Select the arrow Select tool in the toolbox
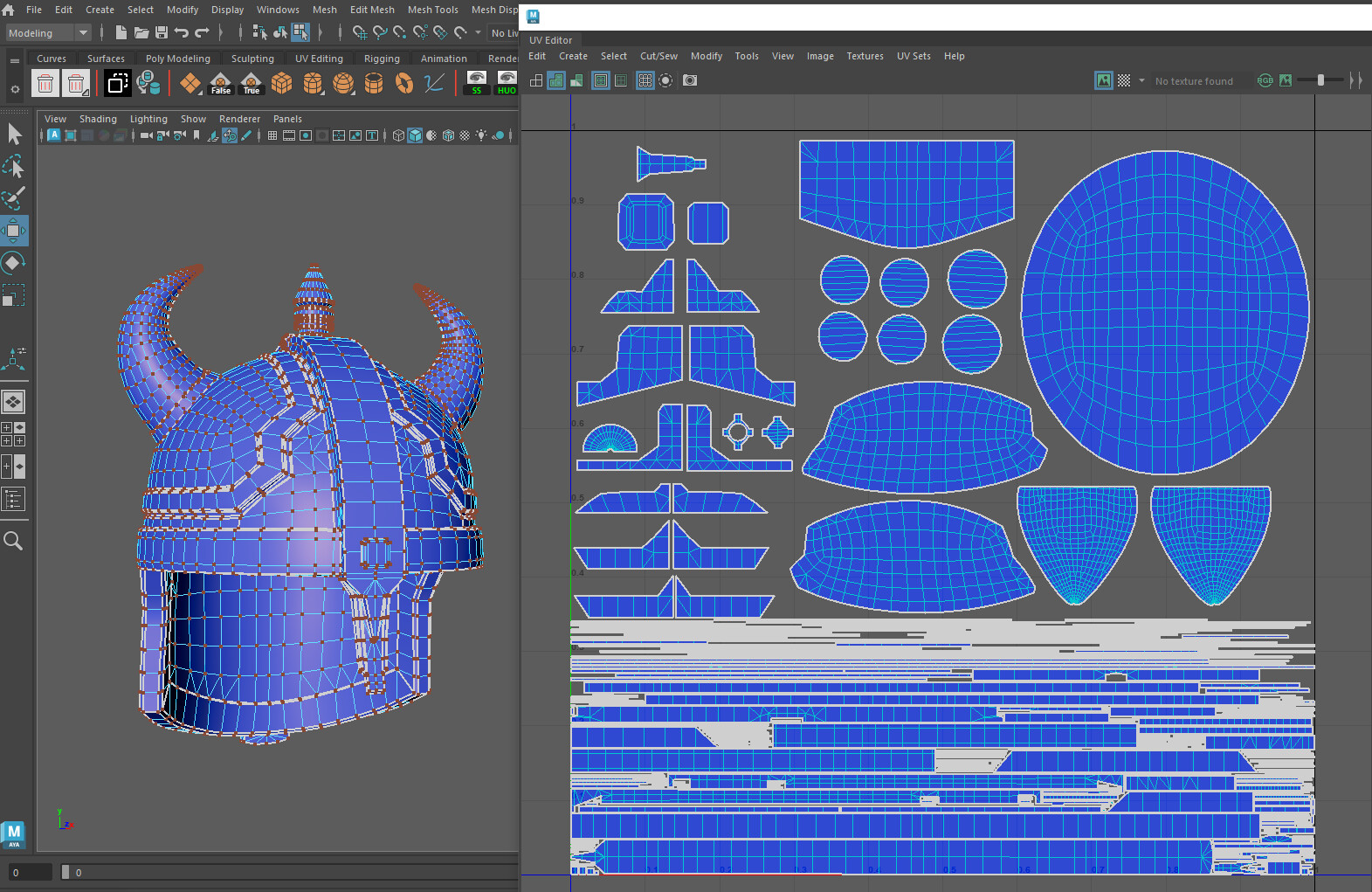The height and width of the screenshot is (892, 1372). coord(14,134)
